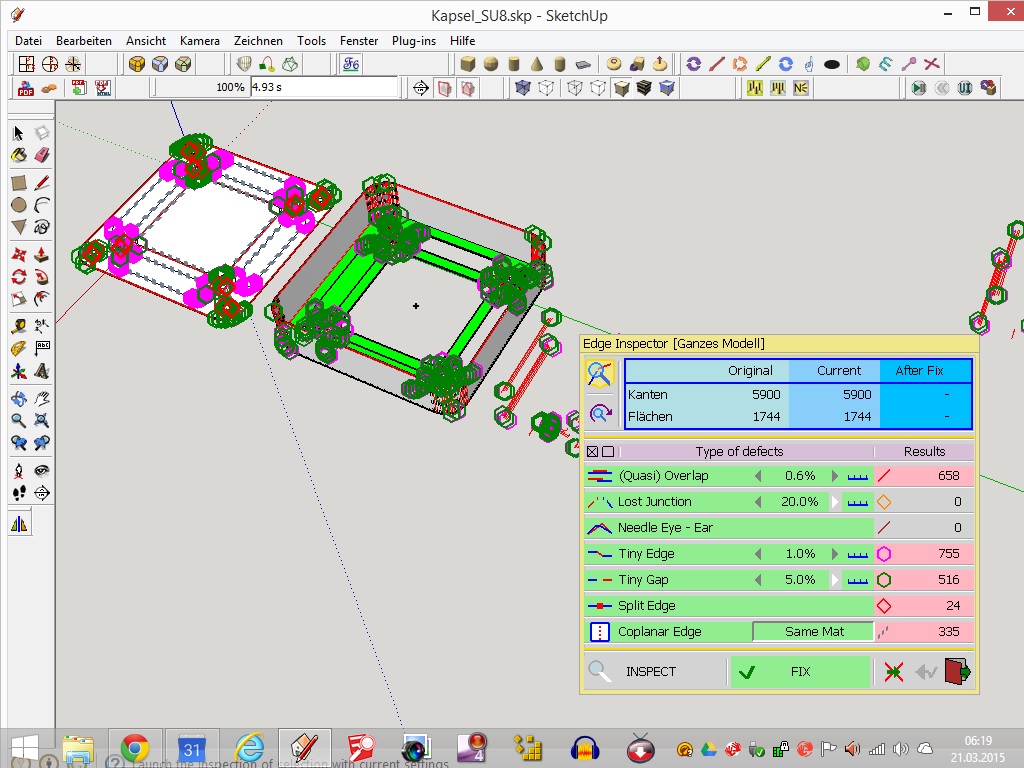The width and height of the screenshot is (1024, 768).
Task: Click the Push/Pull tool
Action: coord(41,253)
